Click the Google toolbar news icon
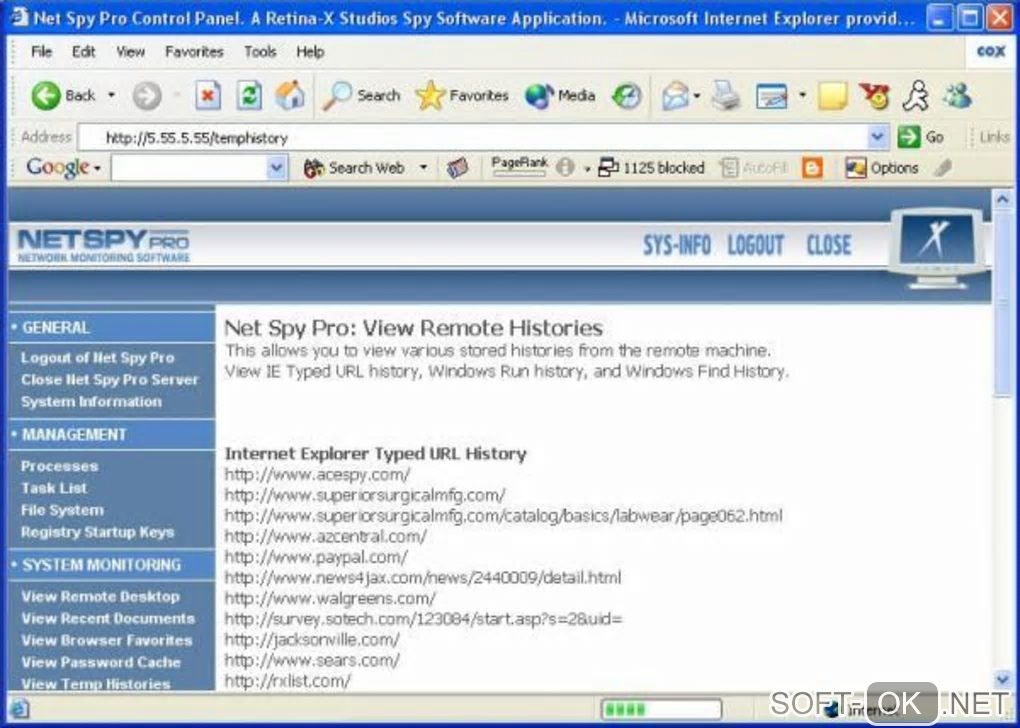 [x=458, y=168]
